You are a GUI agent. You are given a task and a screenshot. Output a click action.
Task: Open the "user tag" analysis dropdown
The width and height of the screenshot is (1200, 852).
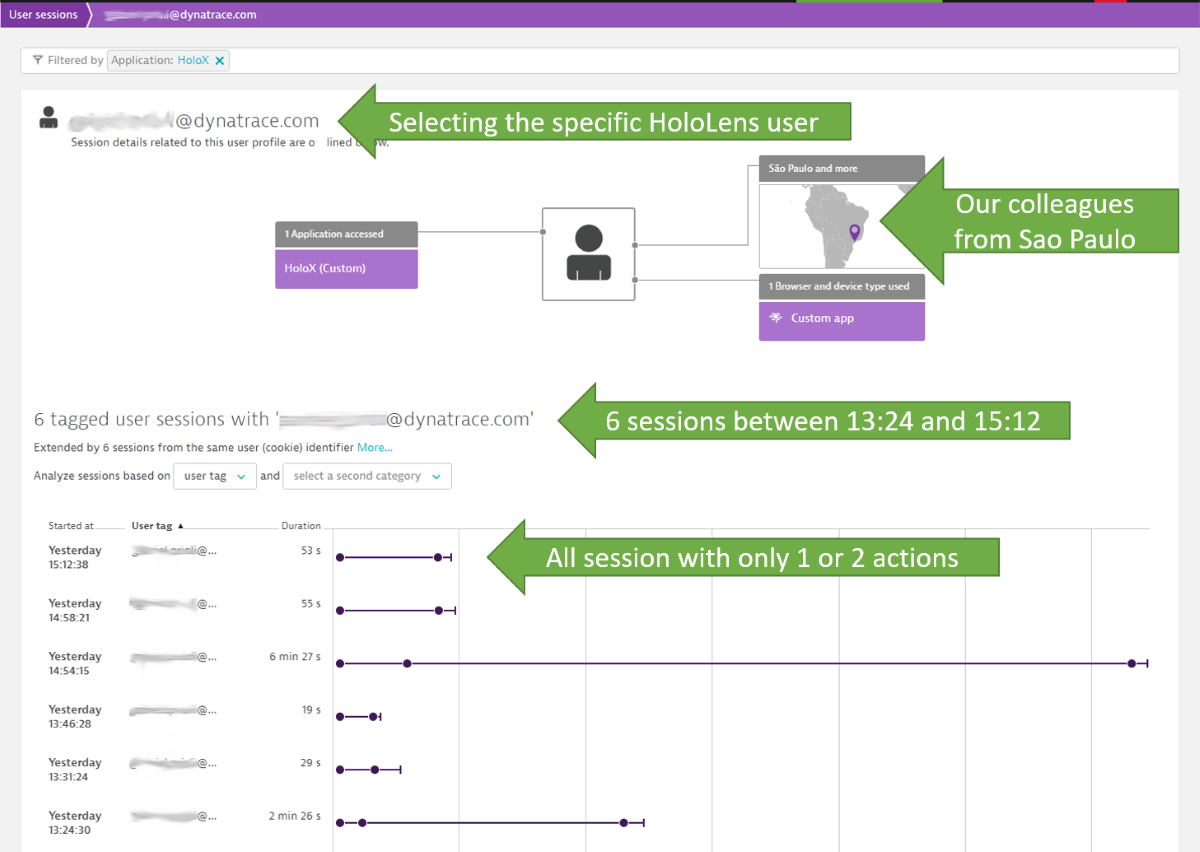214,476
